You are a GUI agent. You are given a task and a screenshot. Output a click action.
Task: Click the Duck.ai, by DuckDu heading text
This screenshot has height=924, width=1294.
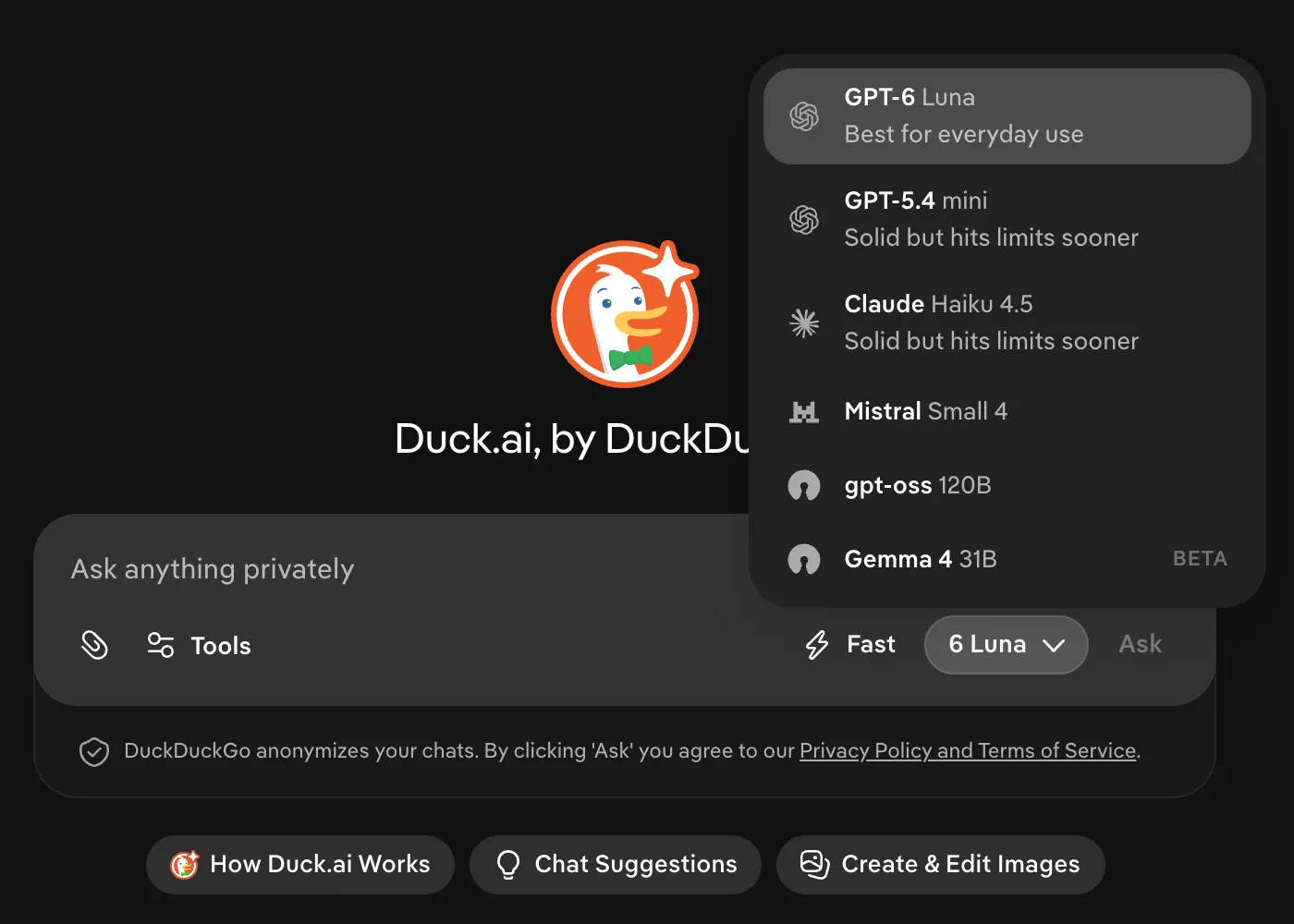(572, 440)
